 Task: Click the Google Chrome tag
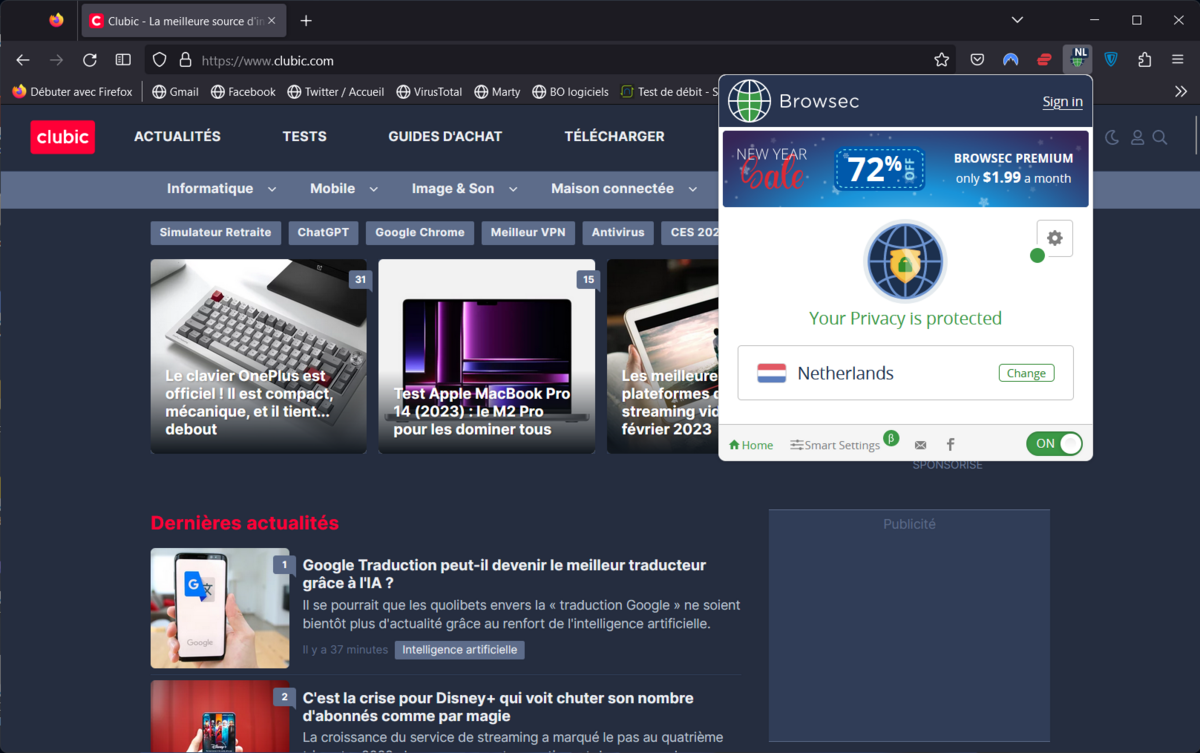[x=420, y=232]
